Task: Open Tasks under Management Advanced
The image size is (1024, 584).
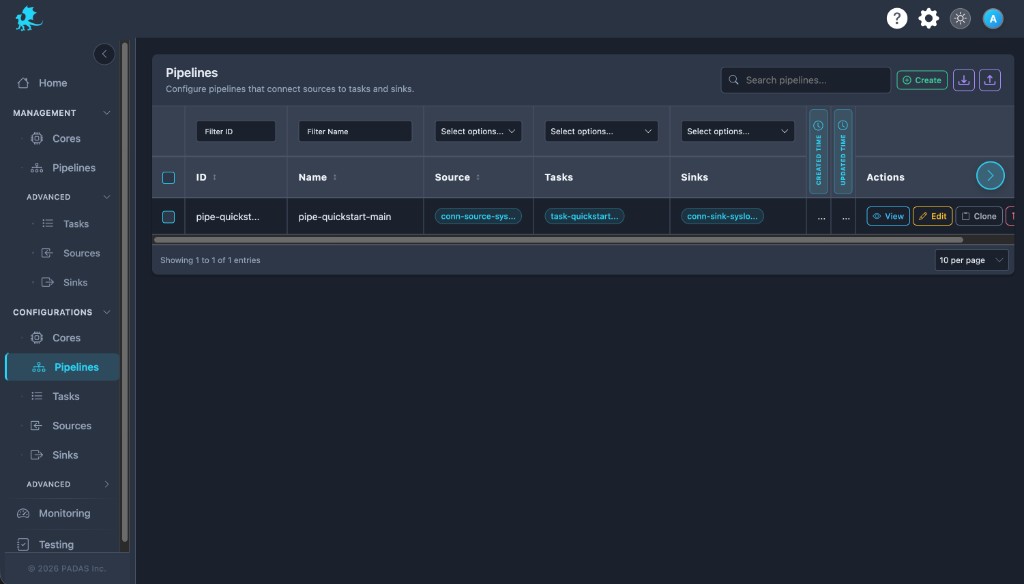Action: pos(76,223)
